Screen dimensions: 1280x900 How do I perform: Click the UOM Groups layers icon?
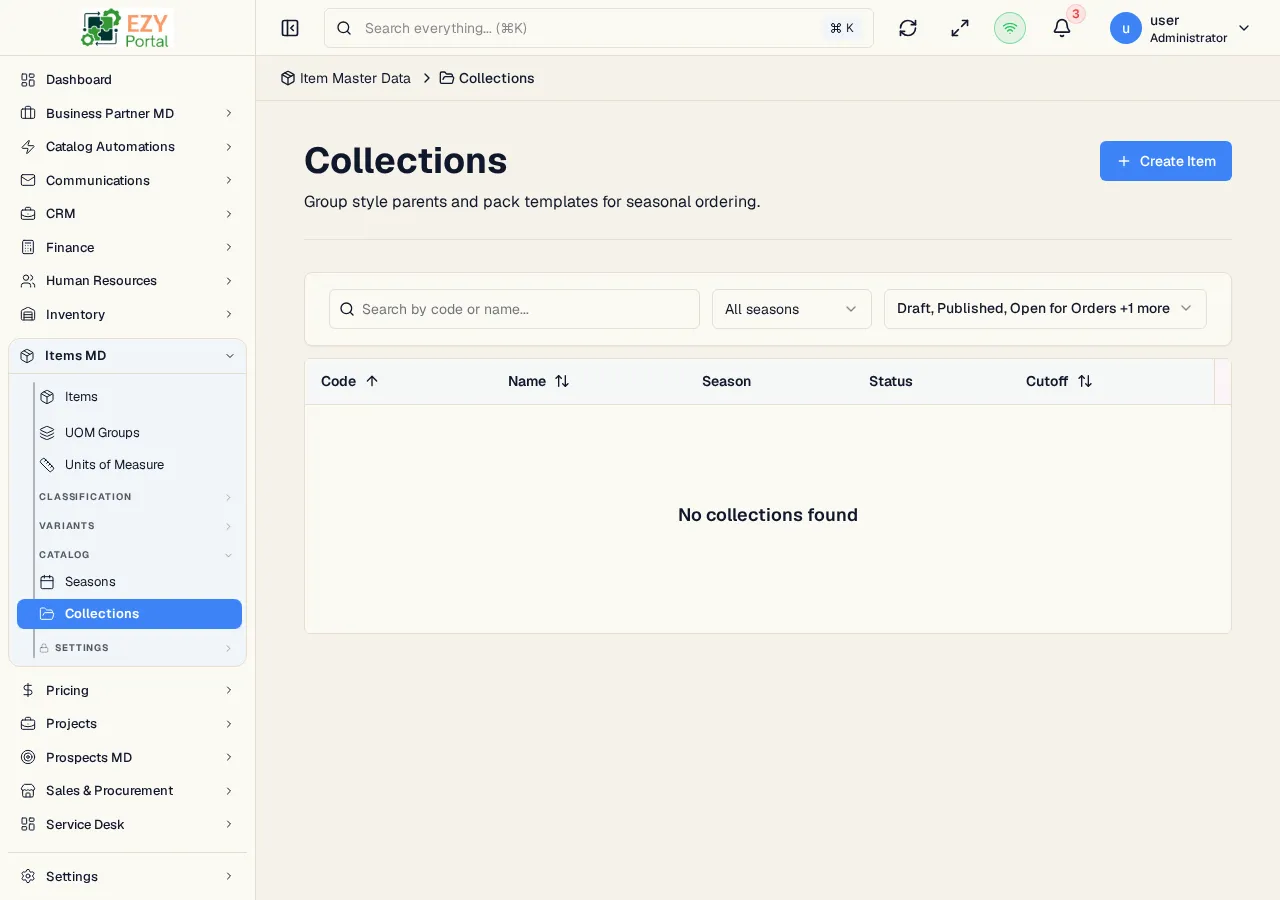(x=47, y=433)
